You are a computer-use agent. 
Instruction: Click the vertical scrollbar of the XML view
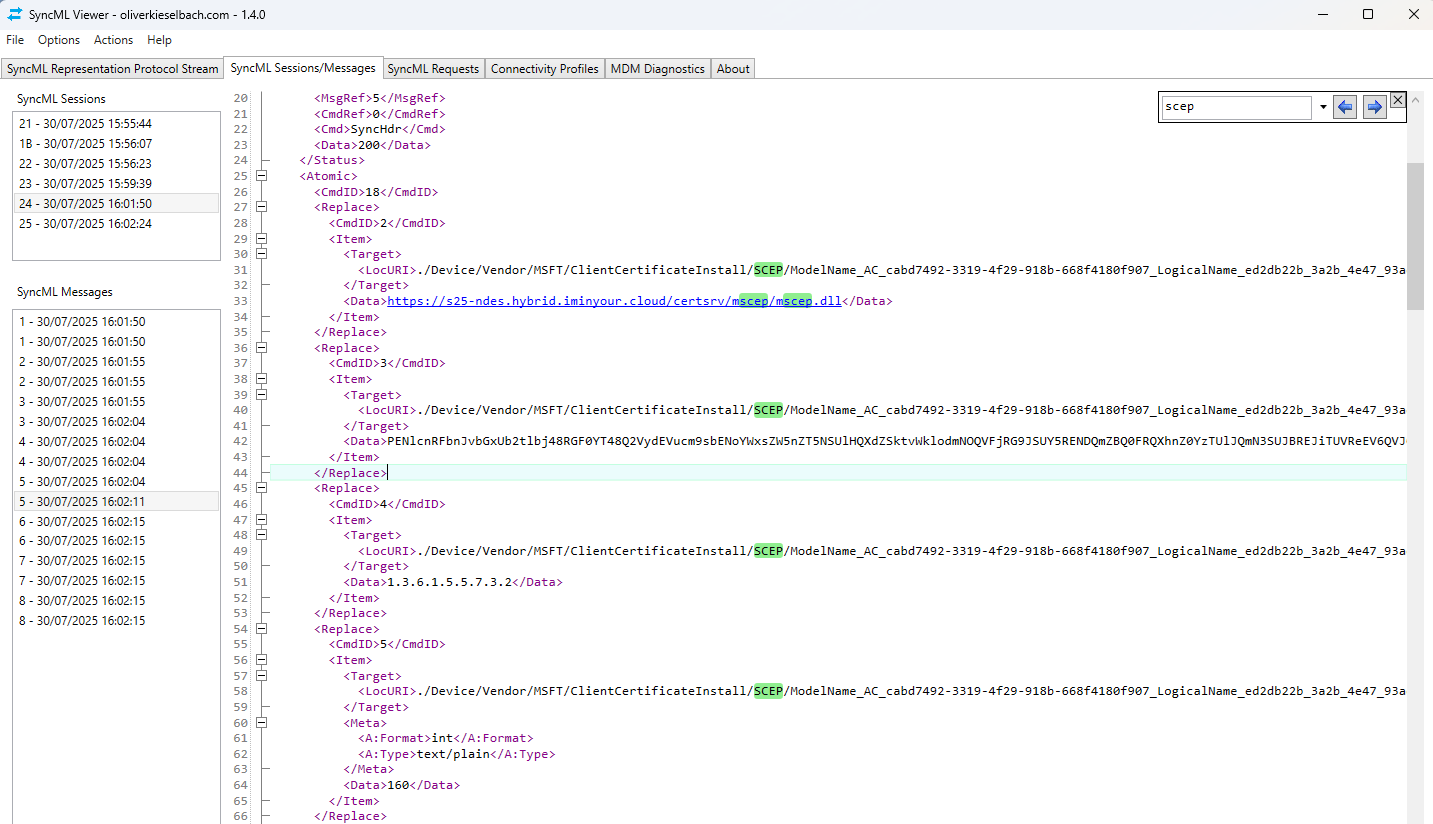pyautogui.click(x=1414, y=500)
